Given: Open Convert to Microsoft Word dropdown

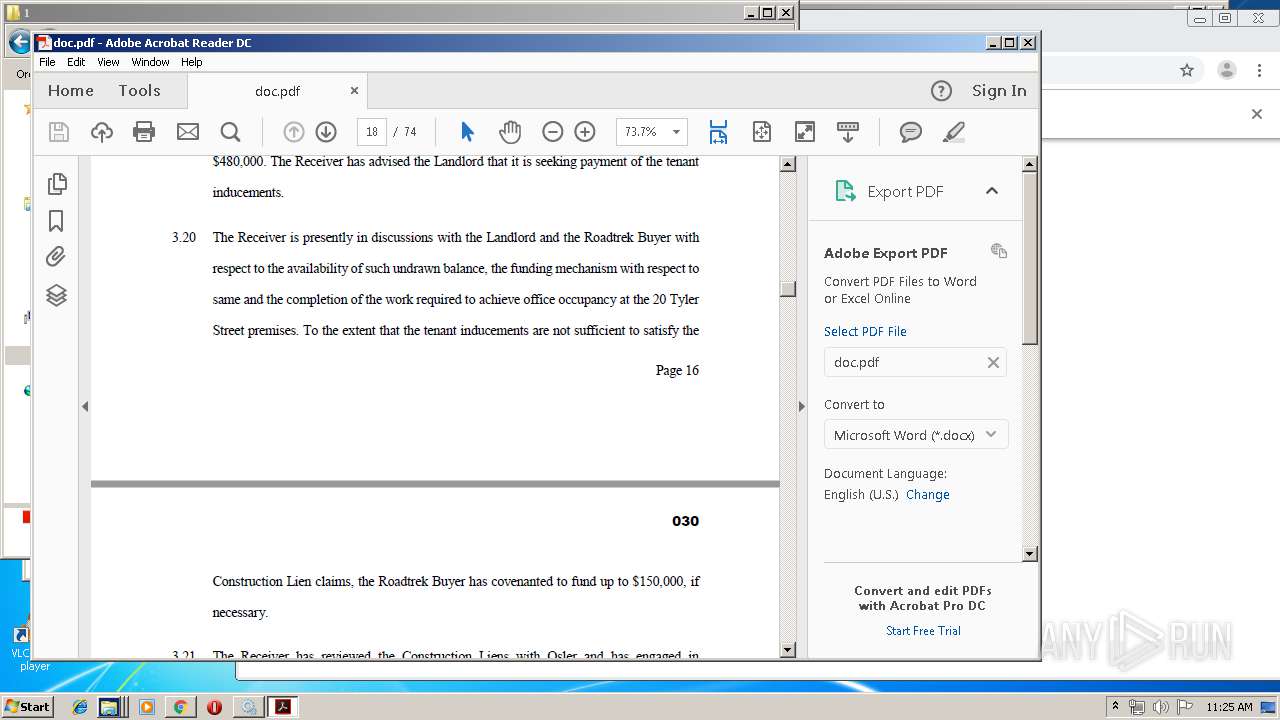Looking at the screenshot, I should (x=916, y=435).
